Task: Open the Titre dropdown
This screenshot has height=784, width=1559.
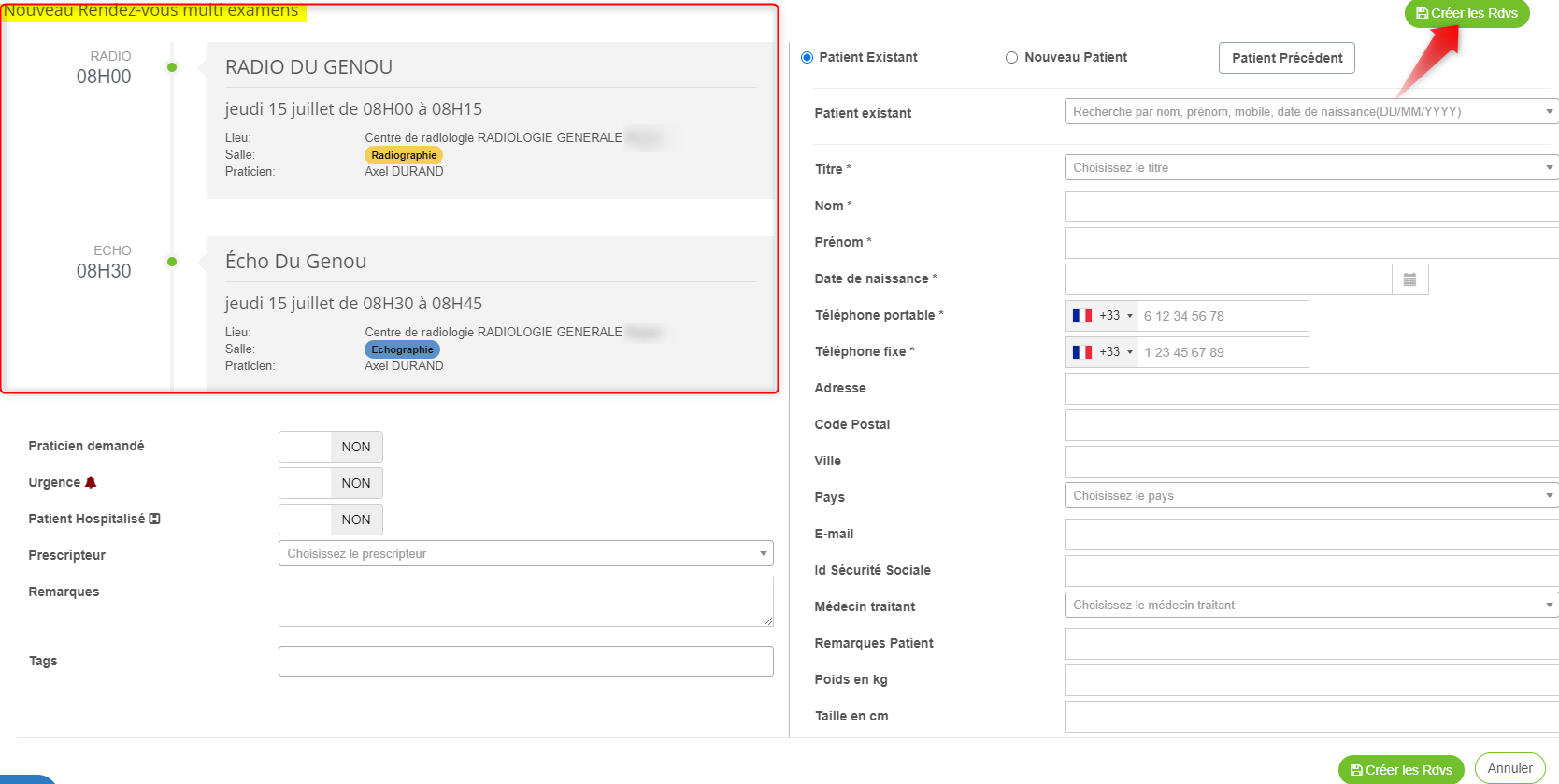Action: (1311, 167)
